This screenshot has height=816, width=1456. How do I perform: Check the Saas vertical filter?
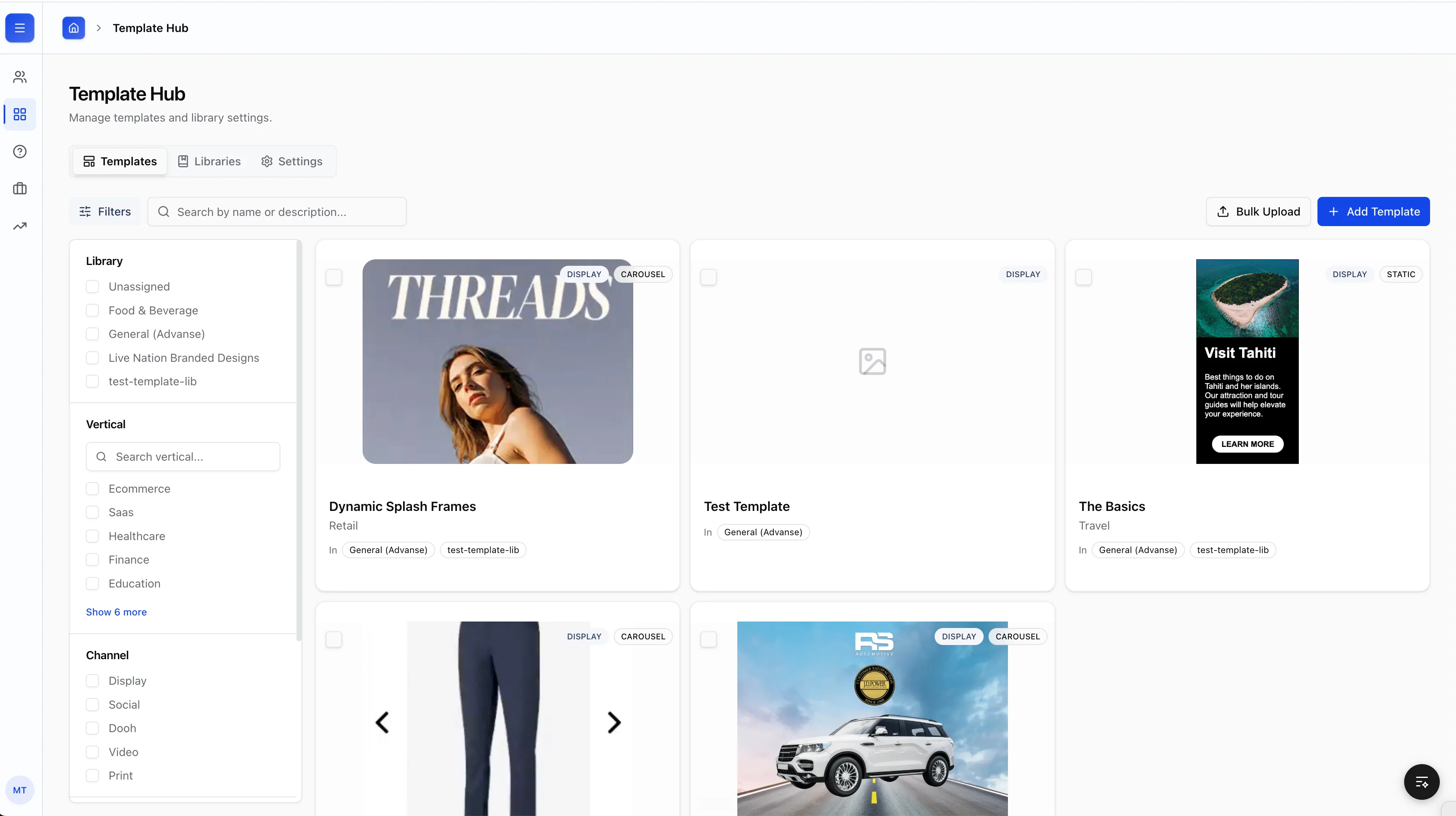[x=92, y=513]
